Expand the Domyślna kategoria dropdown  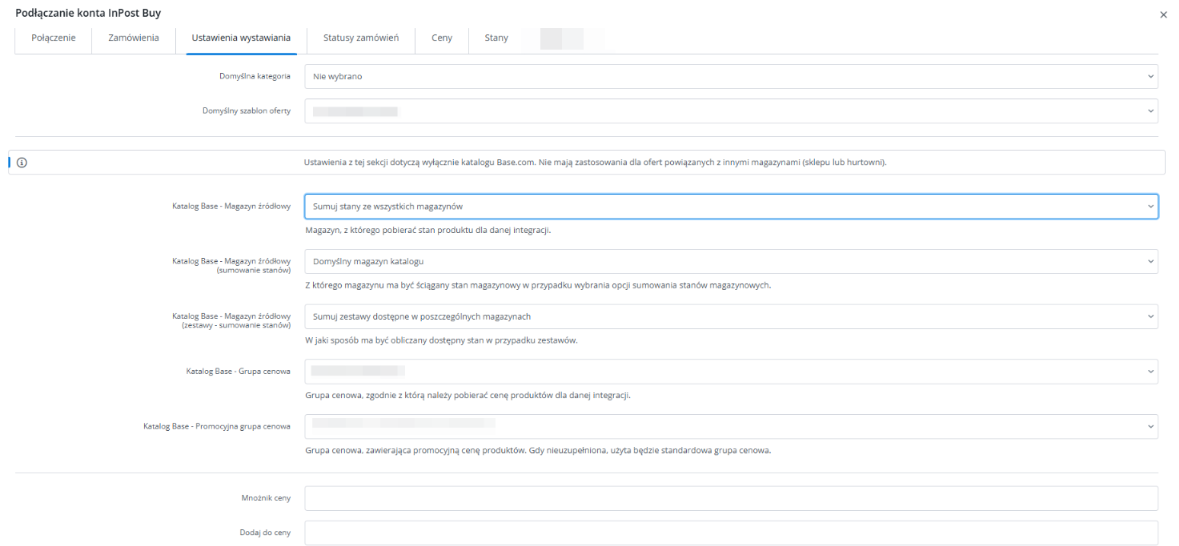click(730, 76)
